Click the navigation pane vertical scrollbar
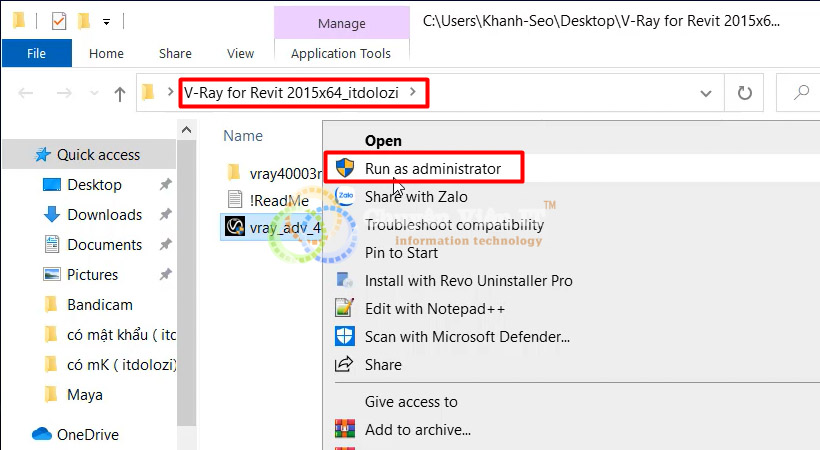This screenshot has width=820, height=450. pos(186,283)
